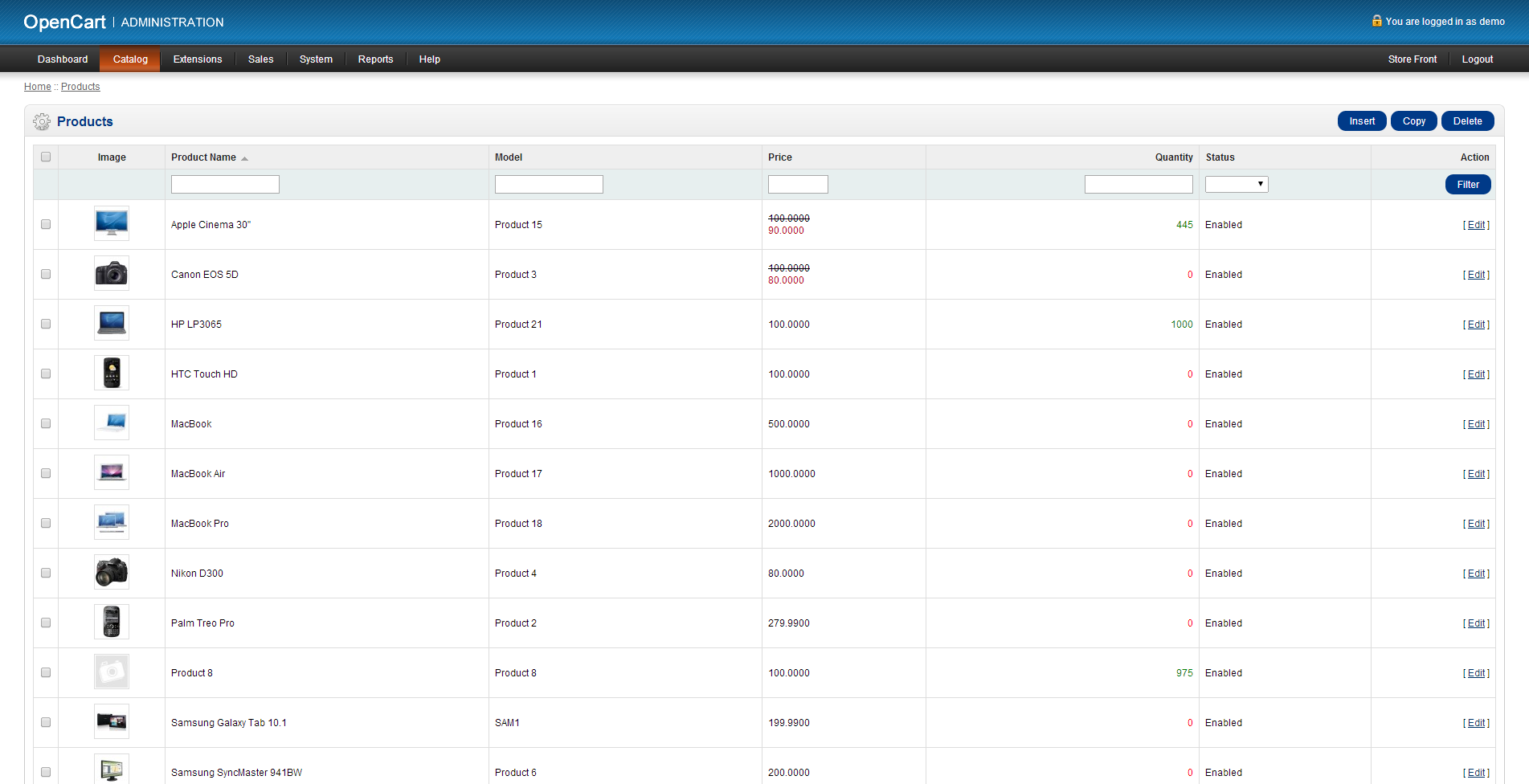Open Edit for HP LP3065

1476,325
